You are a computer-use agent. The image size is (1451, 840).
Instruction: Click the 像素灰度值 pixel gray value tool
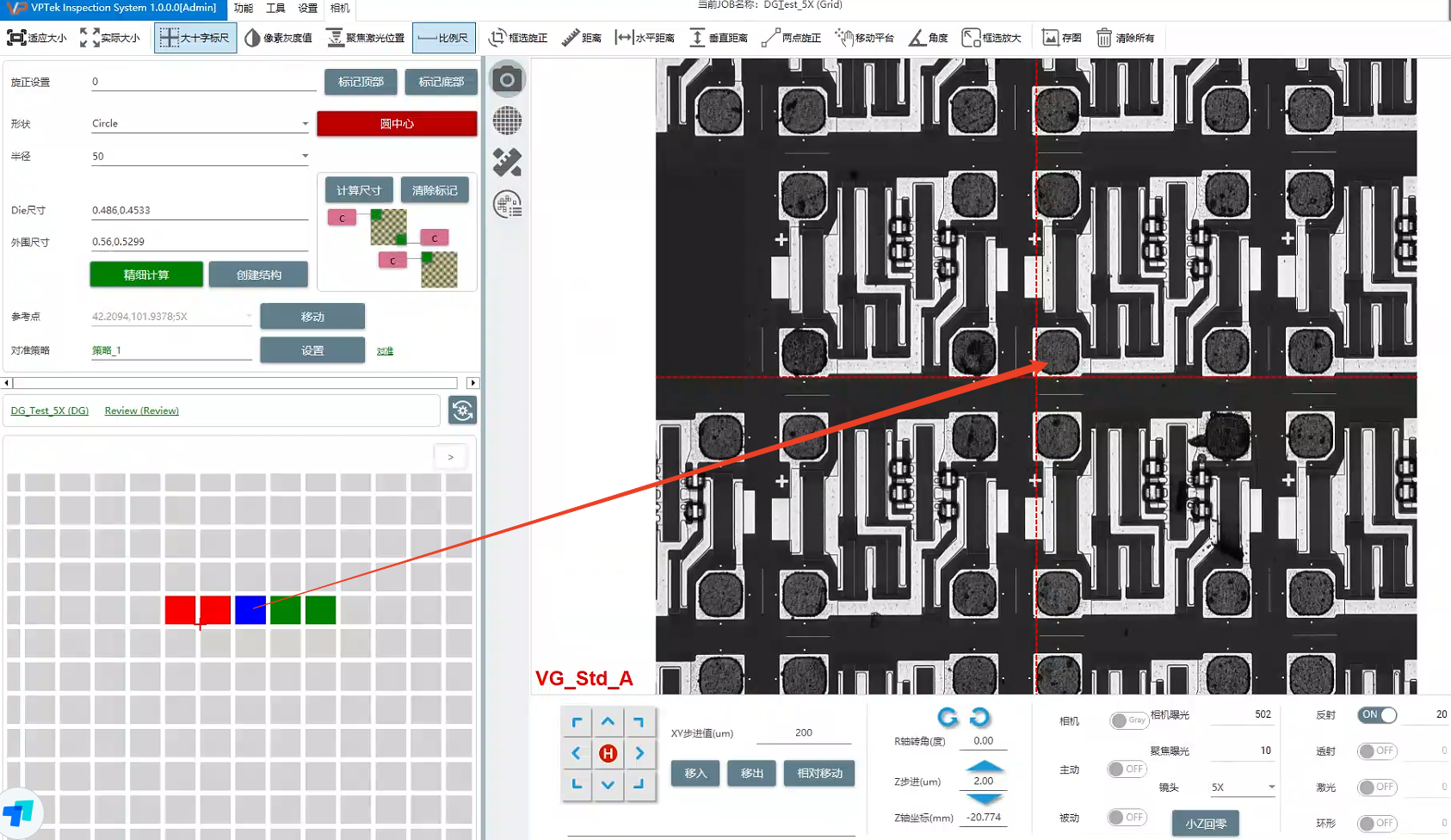(278, 38)
